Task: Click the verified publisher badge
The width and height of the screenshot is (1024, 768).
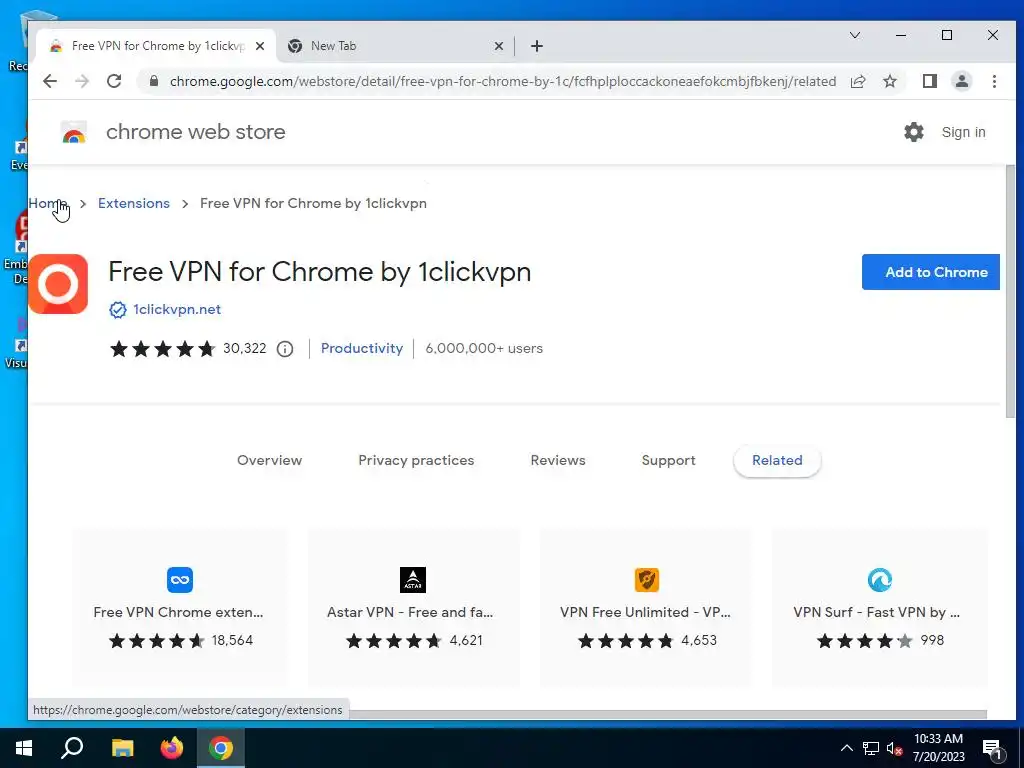Action: pos(118,310)
